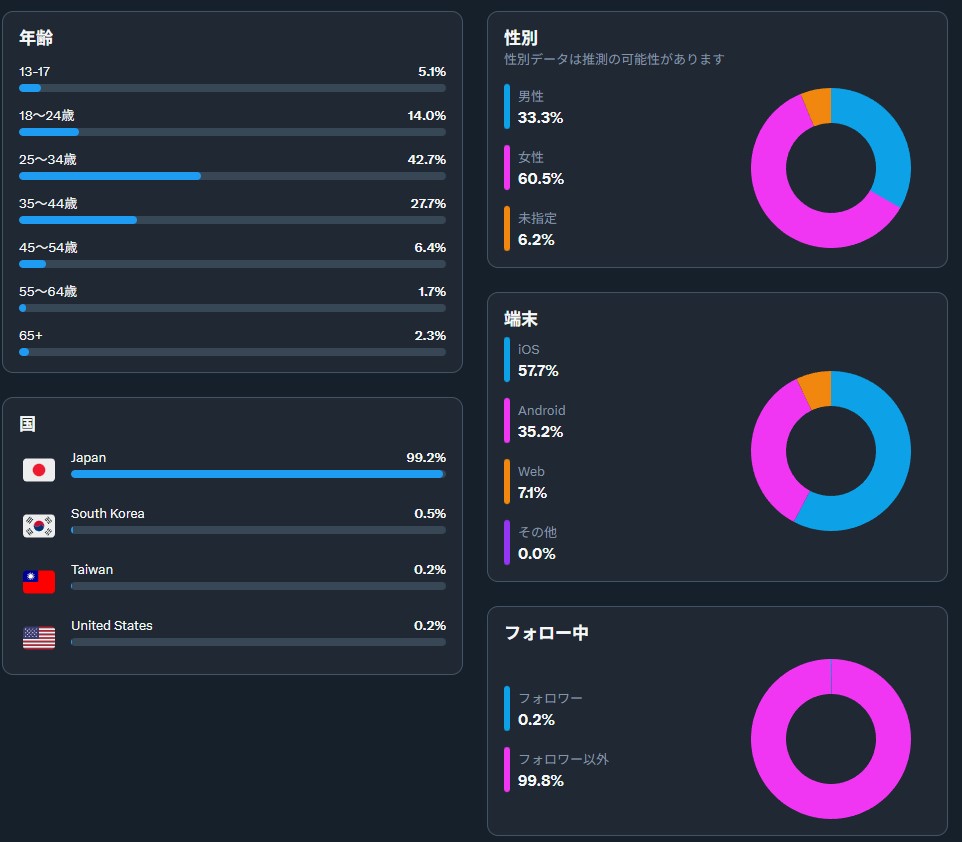Click the United States flag icon

point(39,637)
